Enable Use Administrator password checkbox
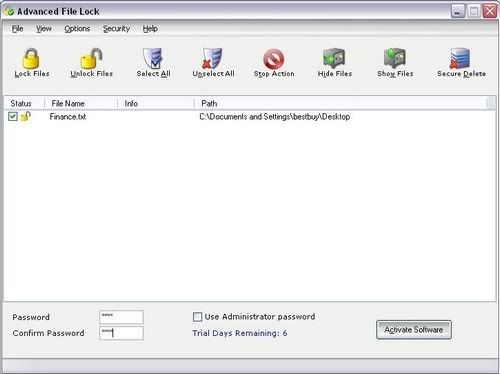 [197, 317]
